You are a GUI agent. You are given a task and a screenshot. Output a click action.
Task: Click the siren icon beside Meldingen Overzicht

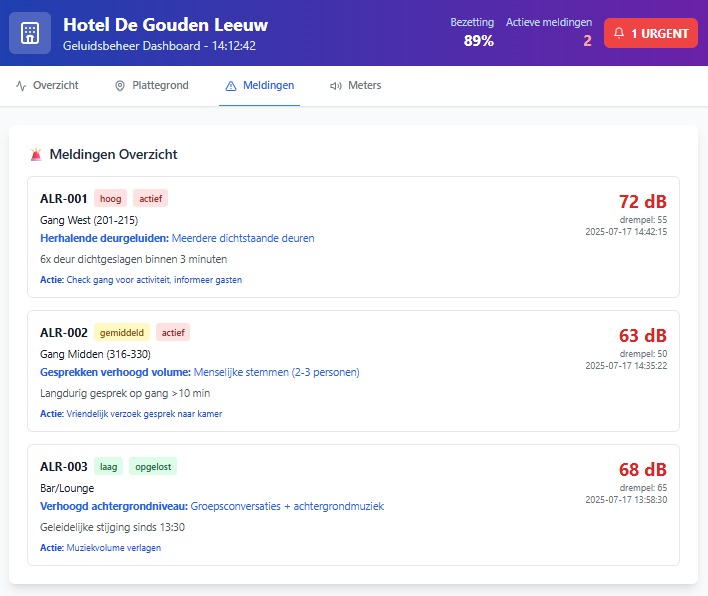[37, 154]
